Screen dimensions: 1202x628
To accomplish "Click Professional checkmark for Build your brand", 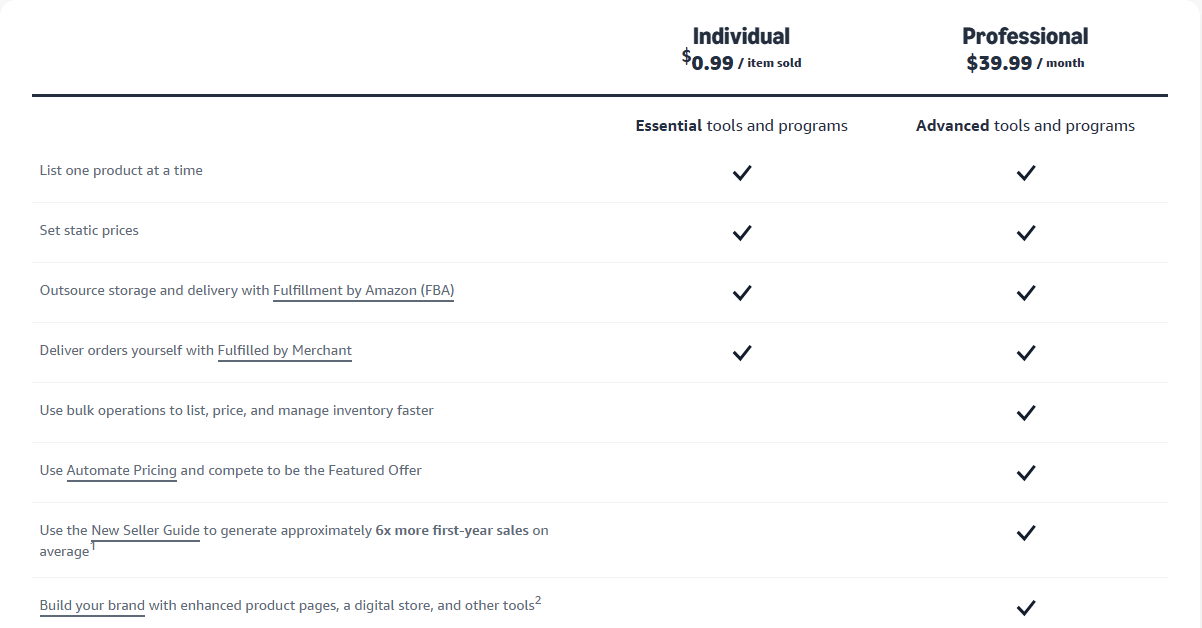I will [x=1025, y=607].
